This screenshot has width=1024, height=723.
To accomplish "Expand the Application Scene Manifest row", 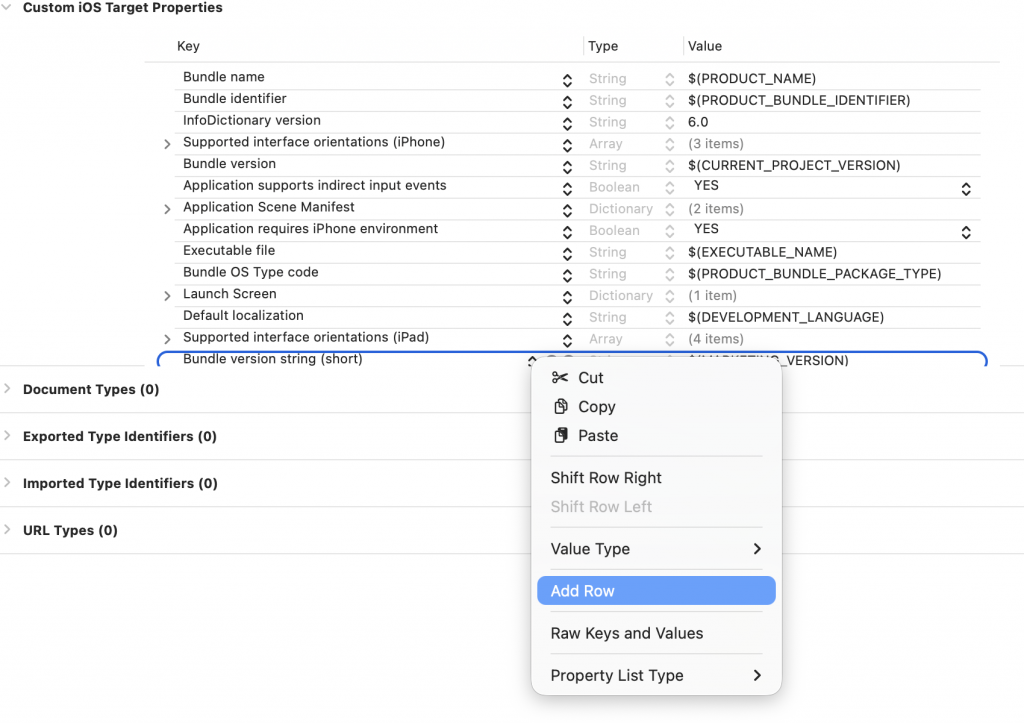I will point(167,209).
